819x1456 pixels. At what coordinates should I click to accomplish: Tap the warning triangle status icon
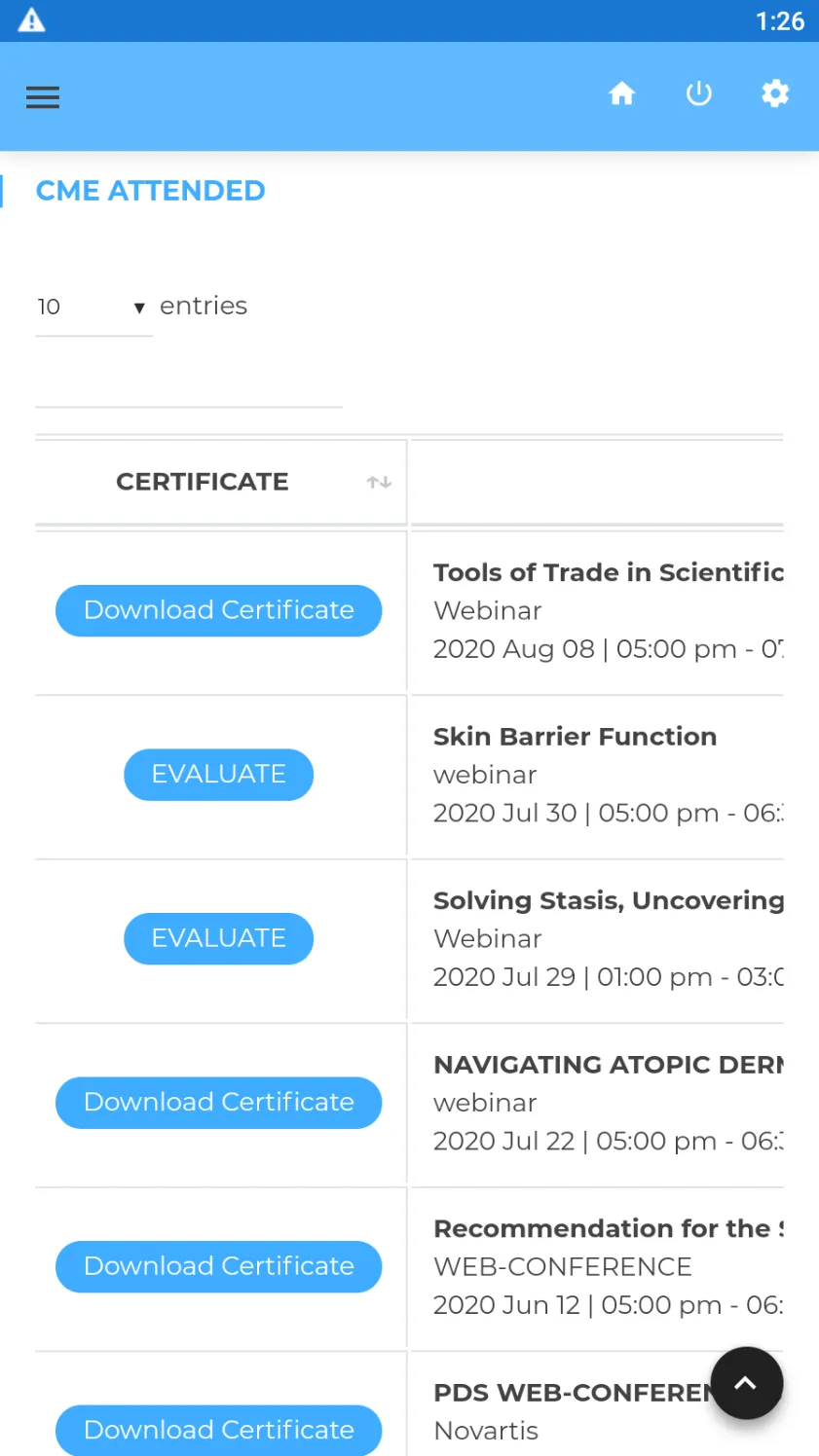32,20
